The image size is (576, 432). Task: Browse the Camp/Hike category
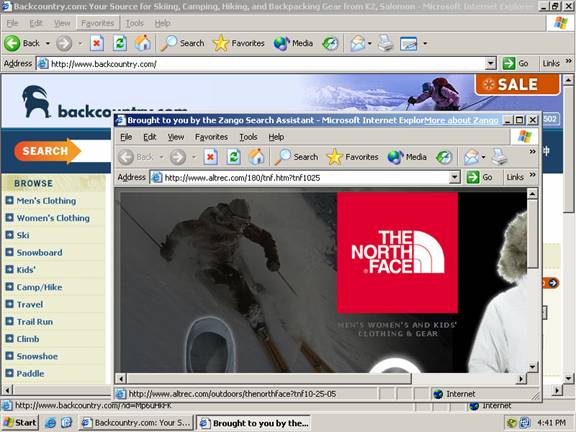pyautogui.click(x=39, y=287)
